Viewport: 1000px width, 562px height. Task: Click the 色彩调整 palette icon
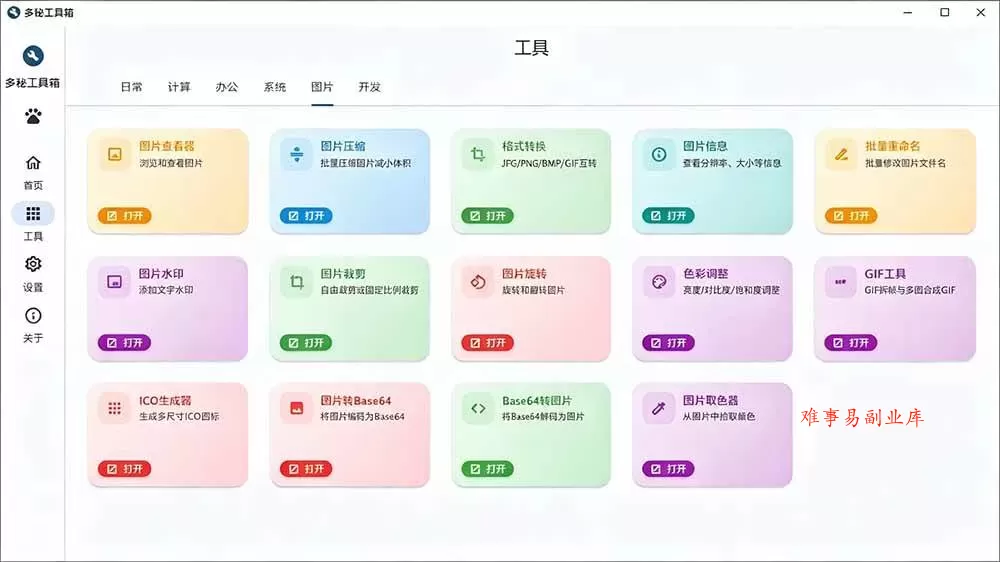[659, 282]
